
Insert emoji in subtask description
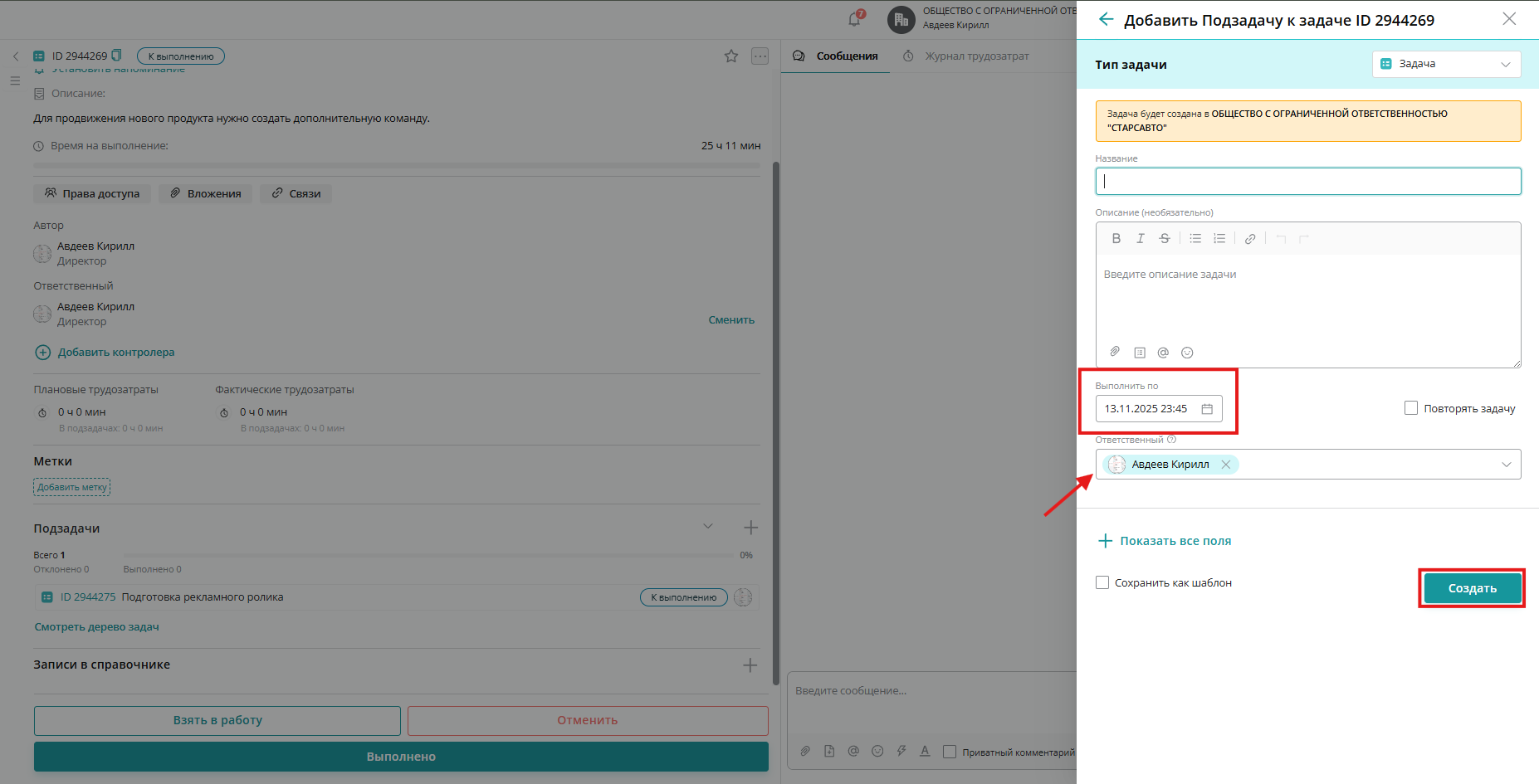[x=1187, y=353]
